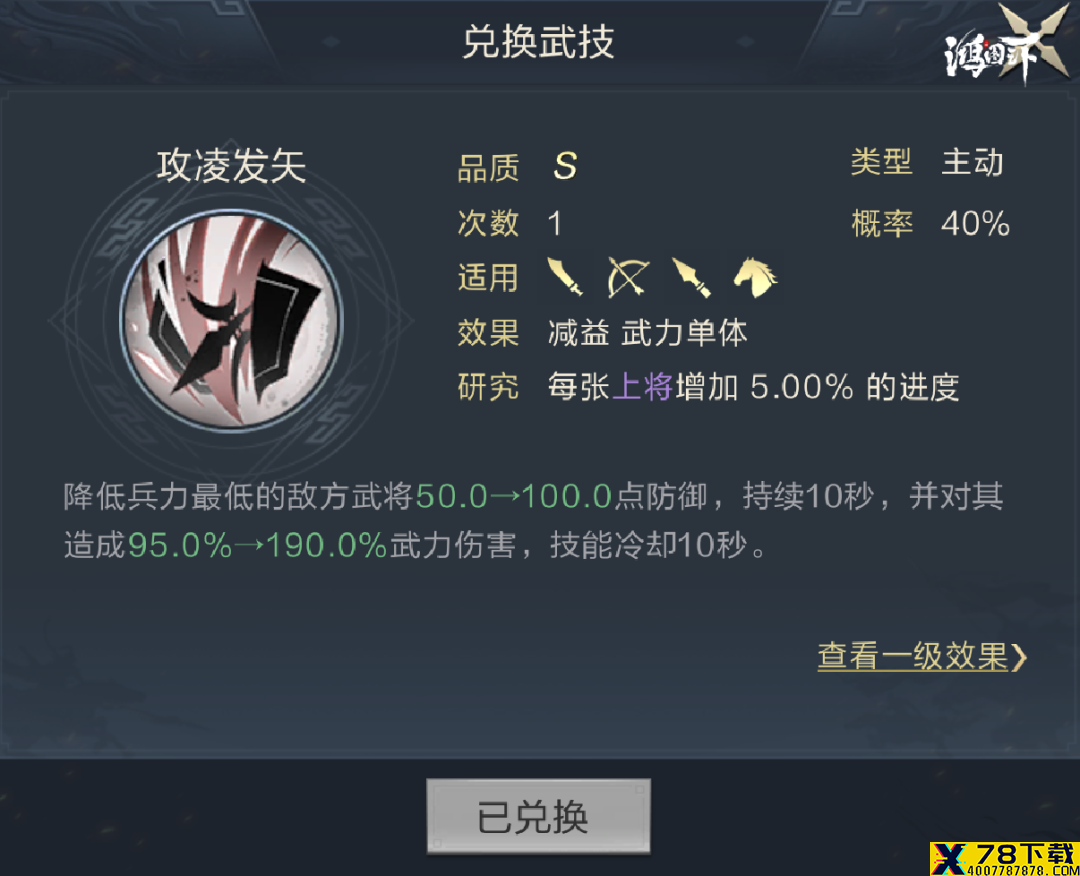Click the 5.00% research progress text

(802, 386)
